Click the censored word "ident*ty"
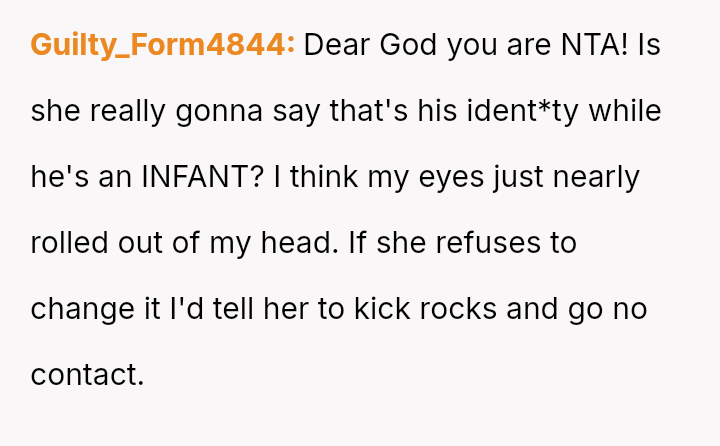 coord(523,111)
